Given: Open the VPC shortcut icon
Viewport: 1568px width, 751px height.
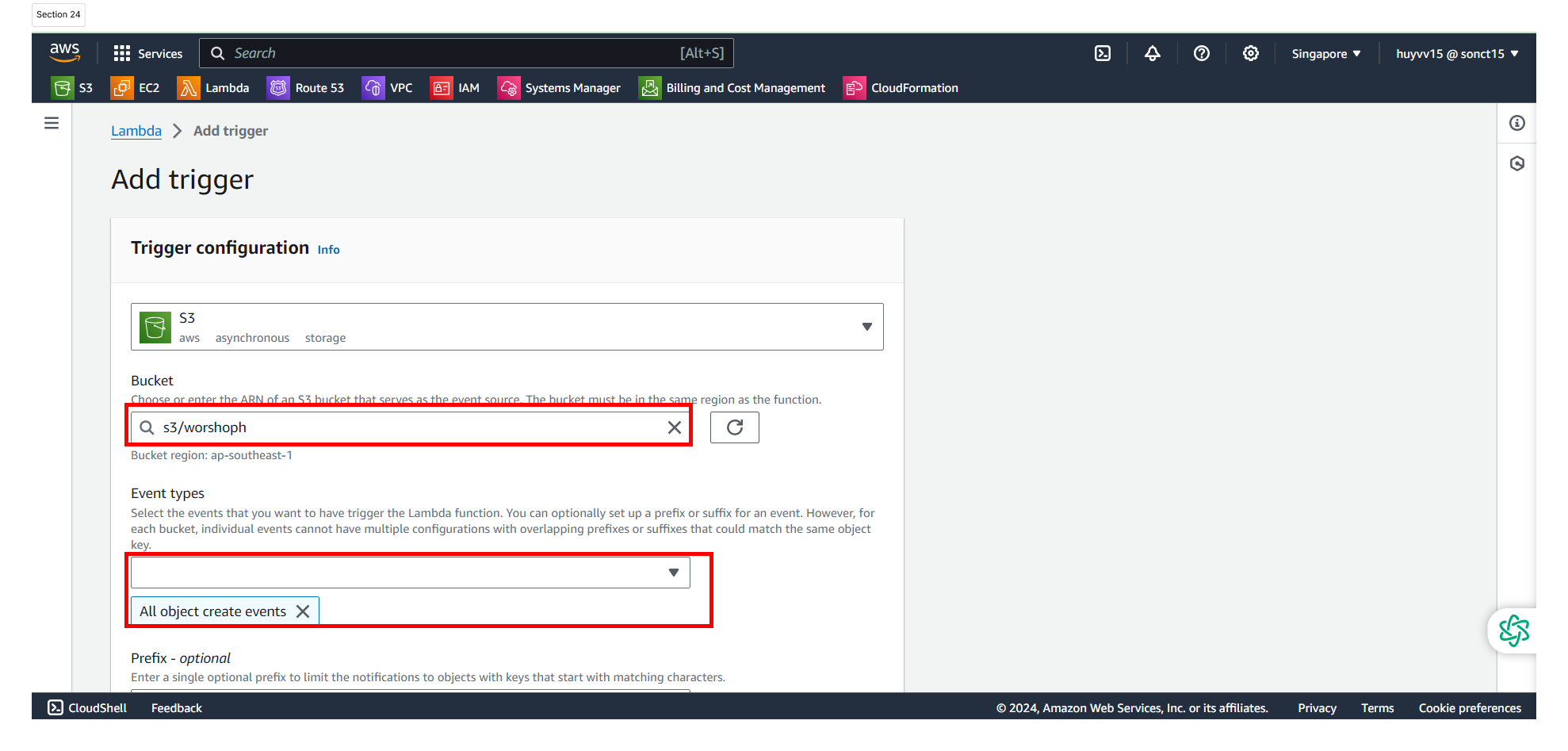Looking at the screenshot, I should click(x=373, y=88).
